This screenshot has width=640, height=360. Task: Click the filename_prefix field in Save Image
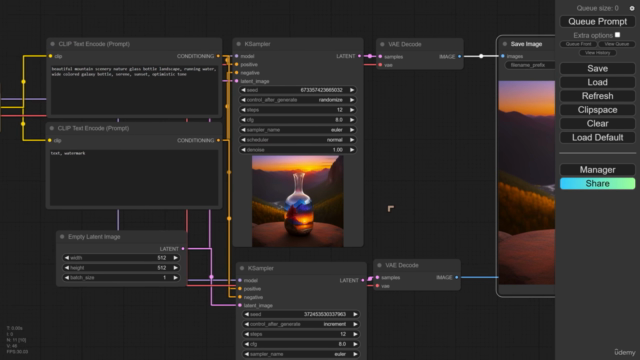(x=530, y=65)
